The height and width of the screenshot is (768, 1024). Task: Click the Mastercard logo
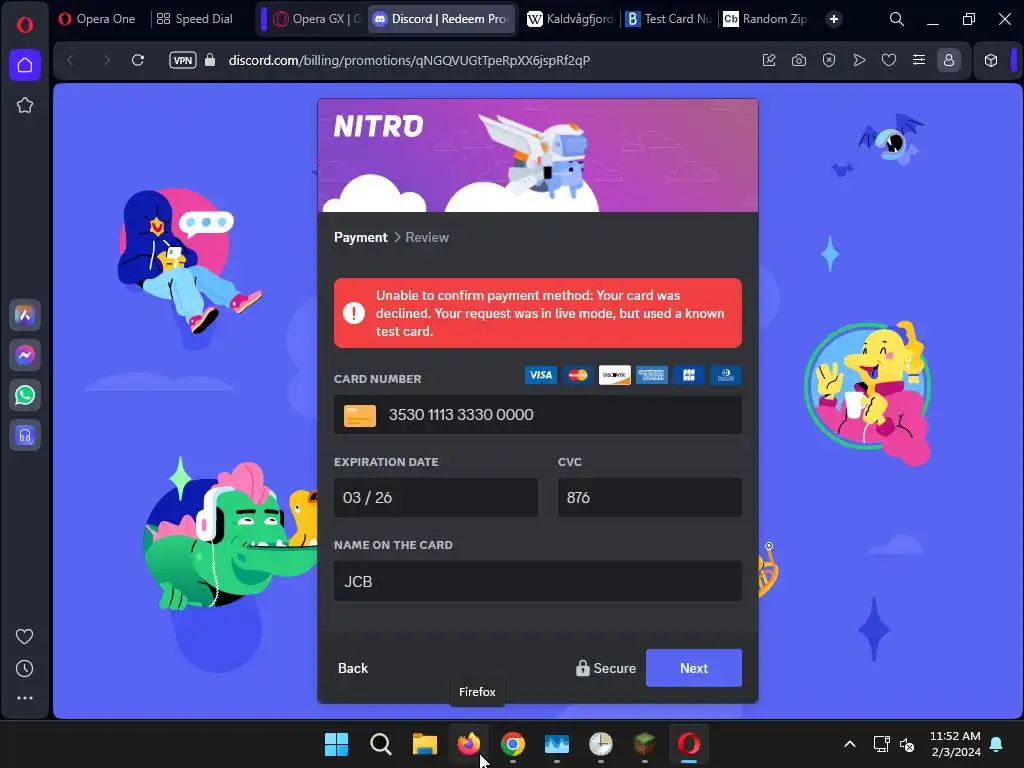[578, 375]
